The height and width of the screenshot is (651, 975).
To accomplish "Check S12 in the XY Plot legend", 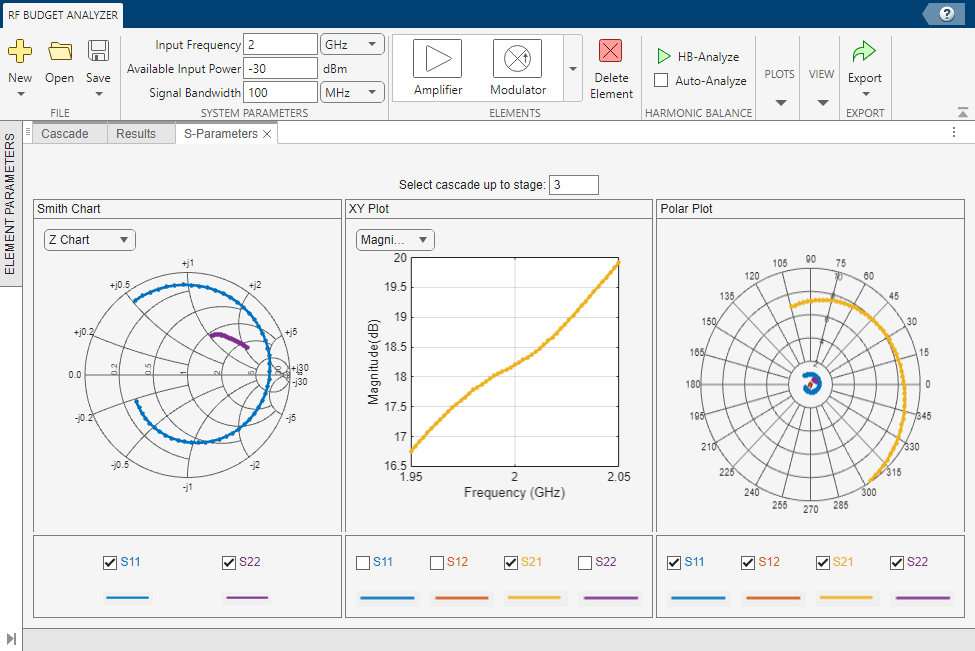I will tap(437, 563).
